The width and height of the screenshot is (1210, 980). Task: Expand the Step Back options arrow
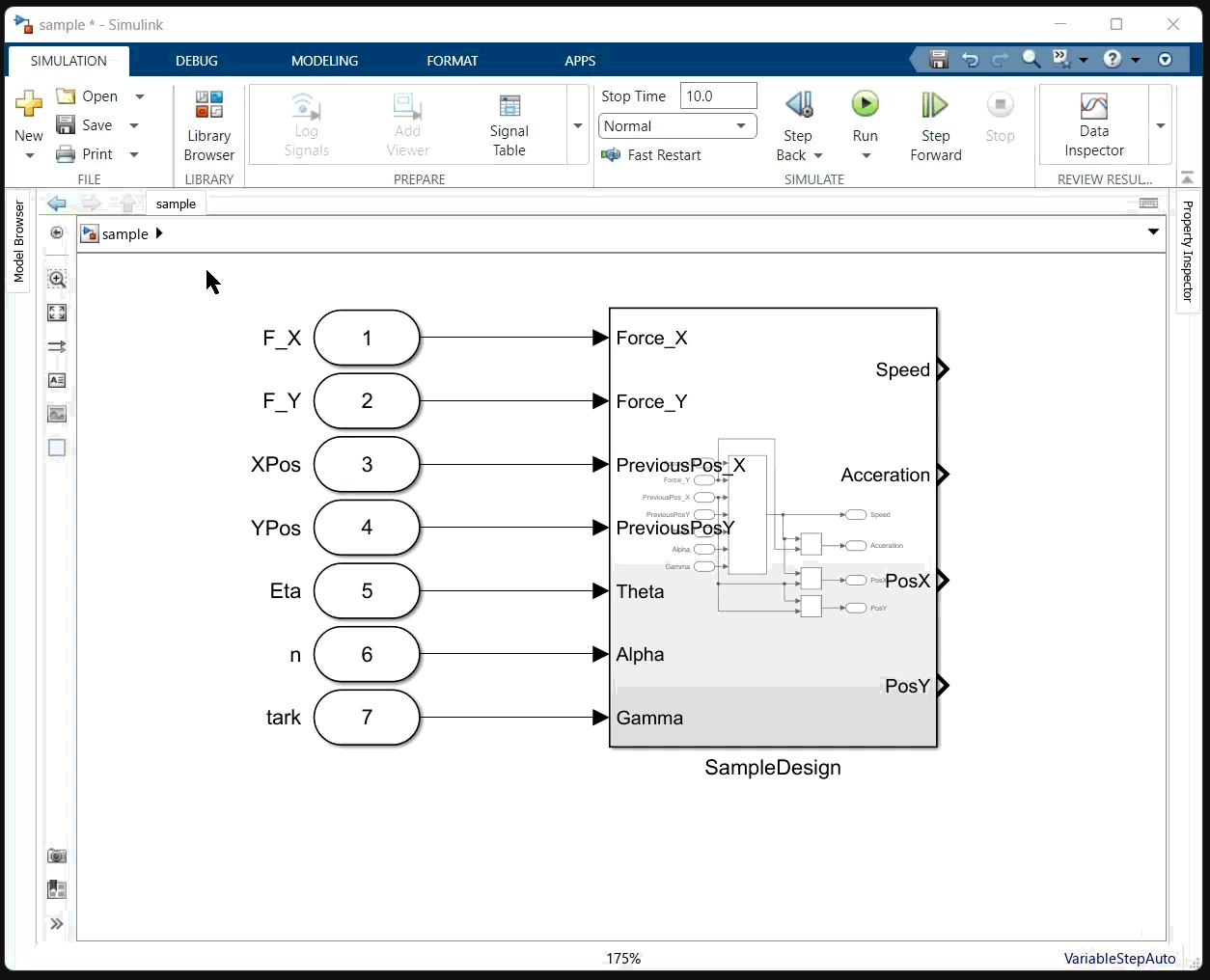point(818,155)
